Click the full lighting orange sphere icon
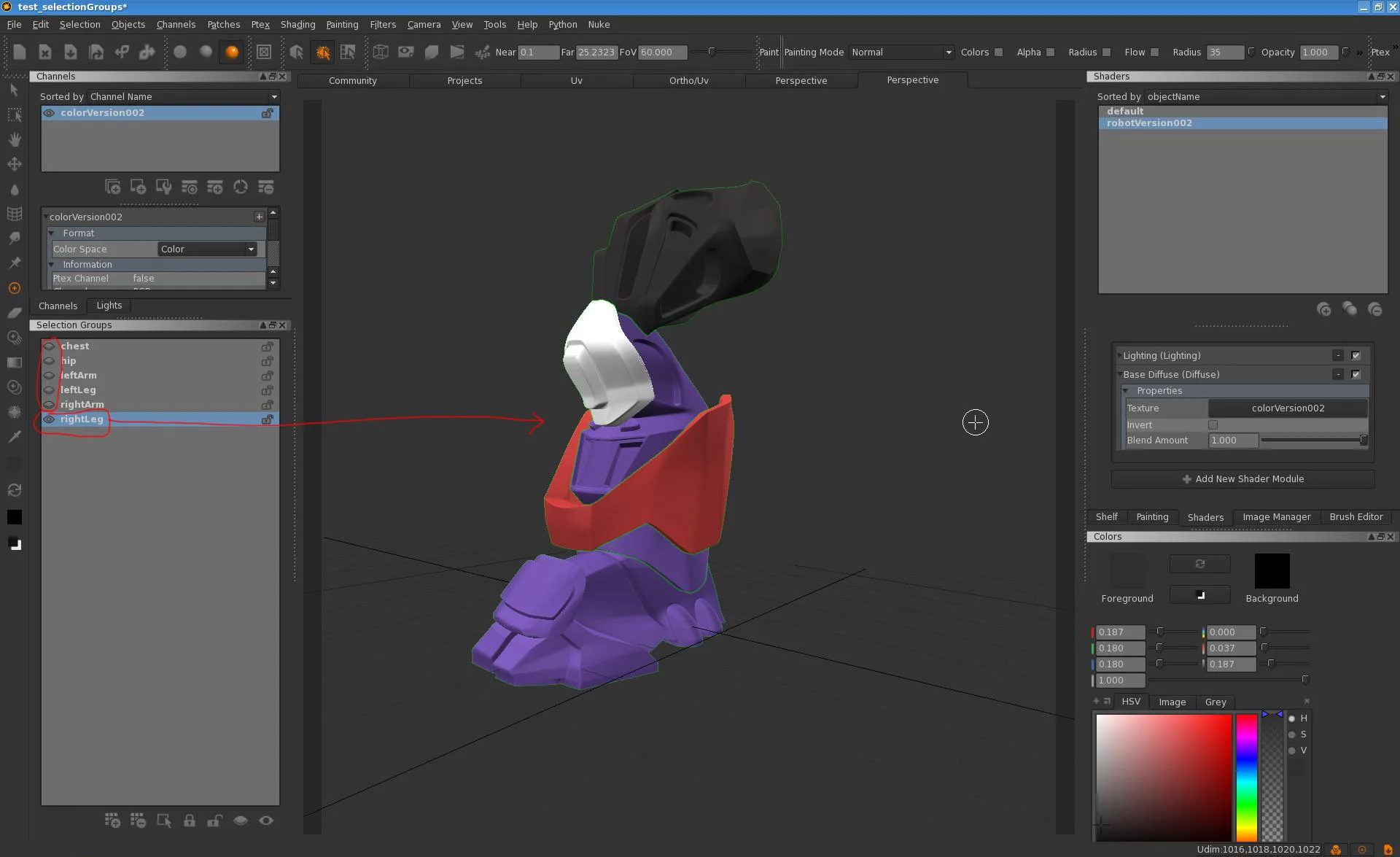 (x=232, y=52)
